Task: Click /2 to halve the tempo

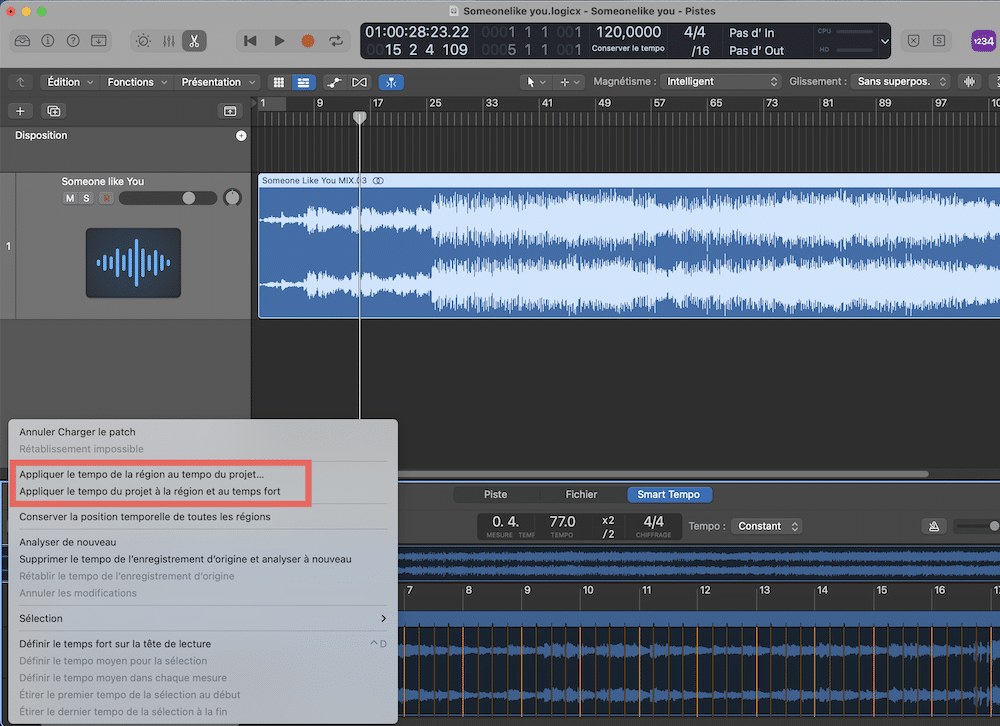Action: (x=608, y=534)
